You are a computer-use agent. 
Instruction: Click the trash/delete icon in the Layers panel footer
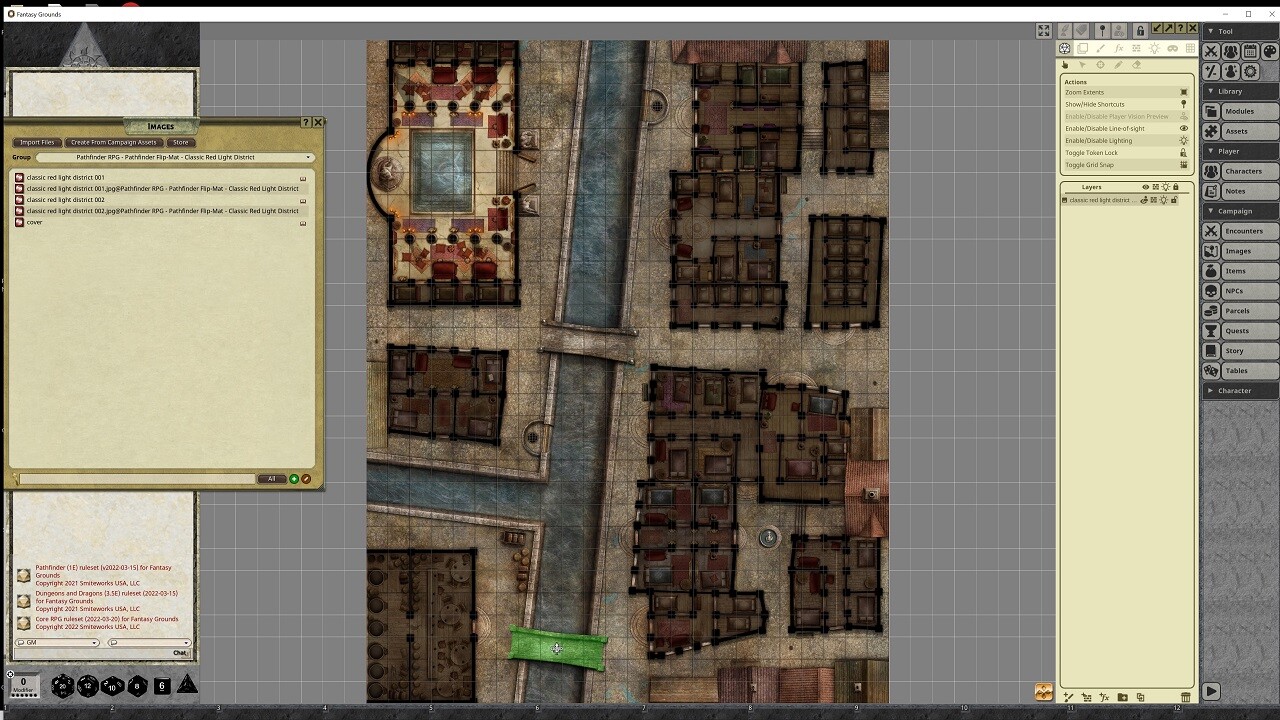[x=1186, y=696]
